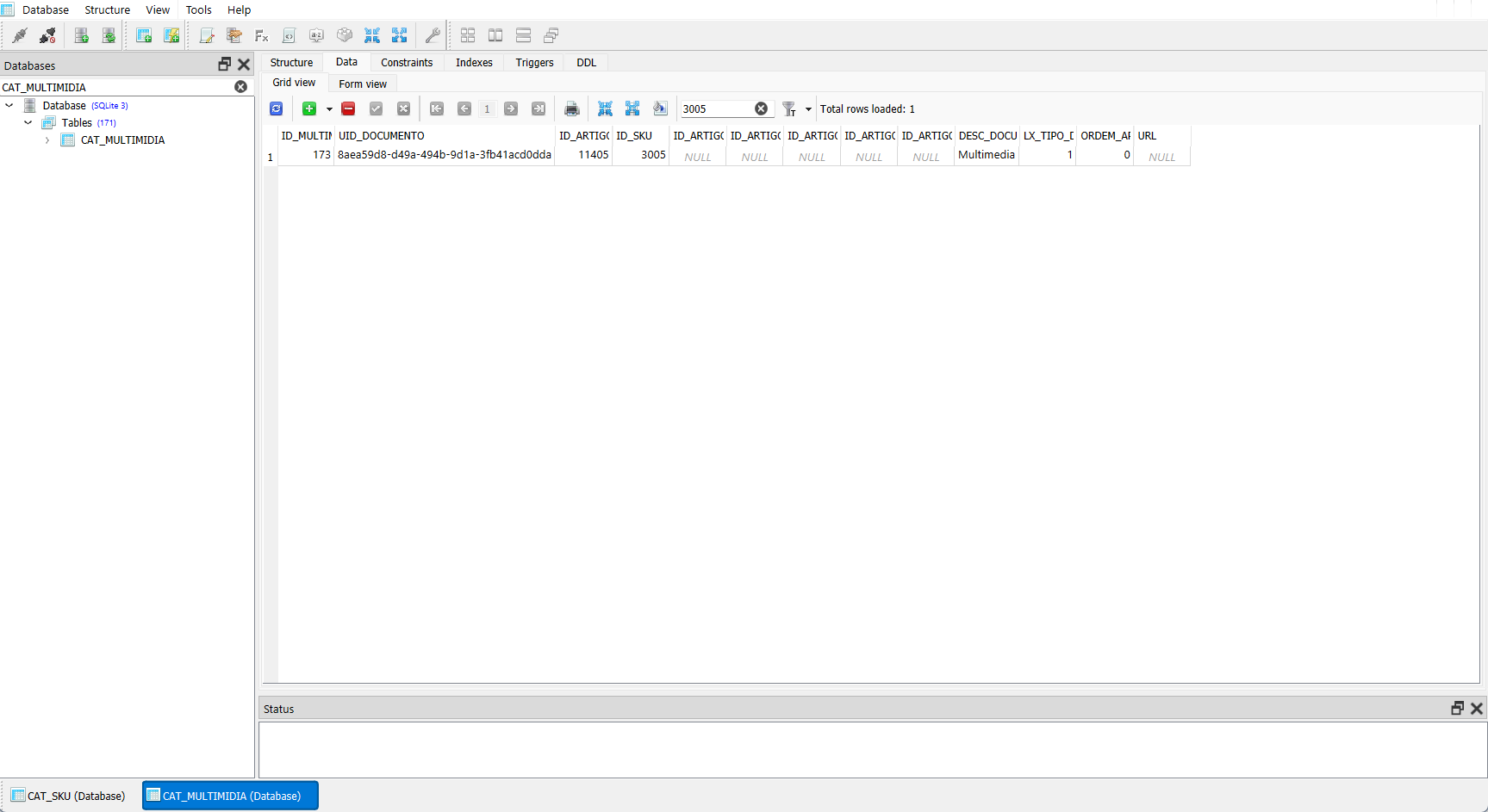Go to next page arrow

(511, 108)
